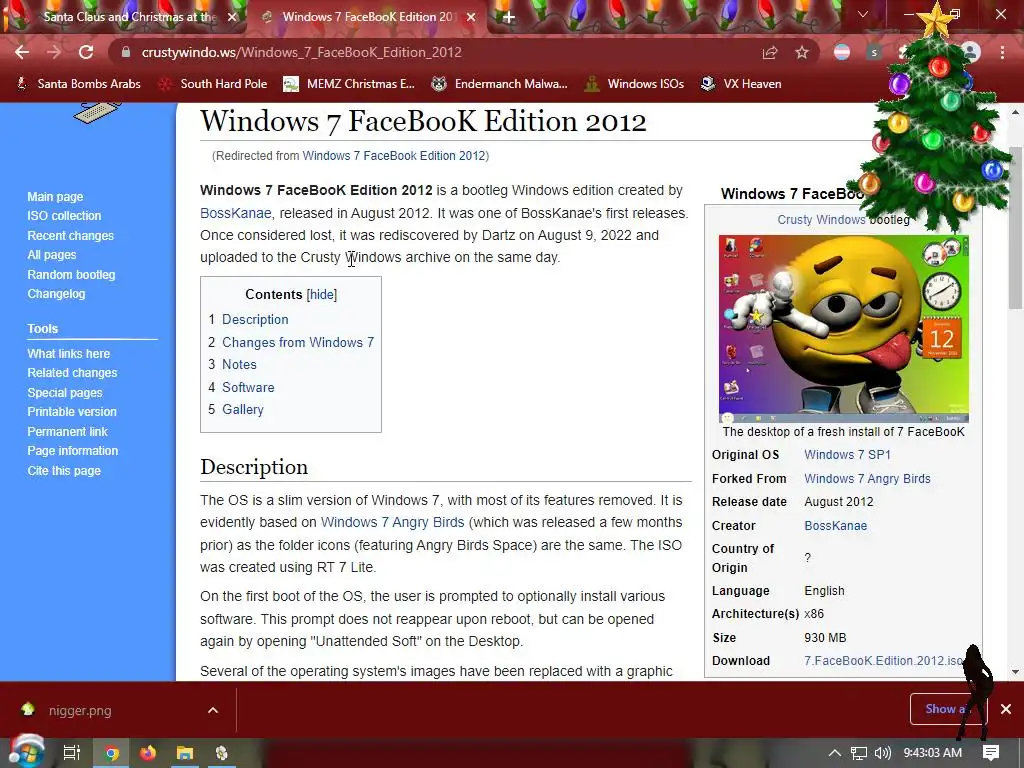Bookmark this page with the star icon
The image size is (1024, 768).
[x=802, y=52]
